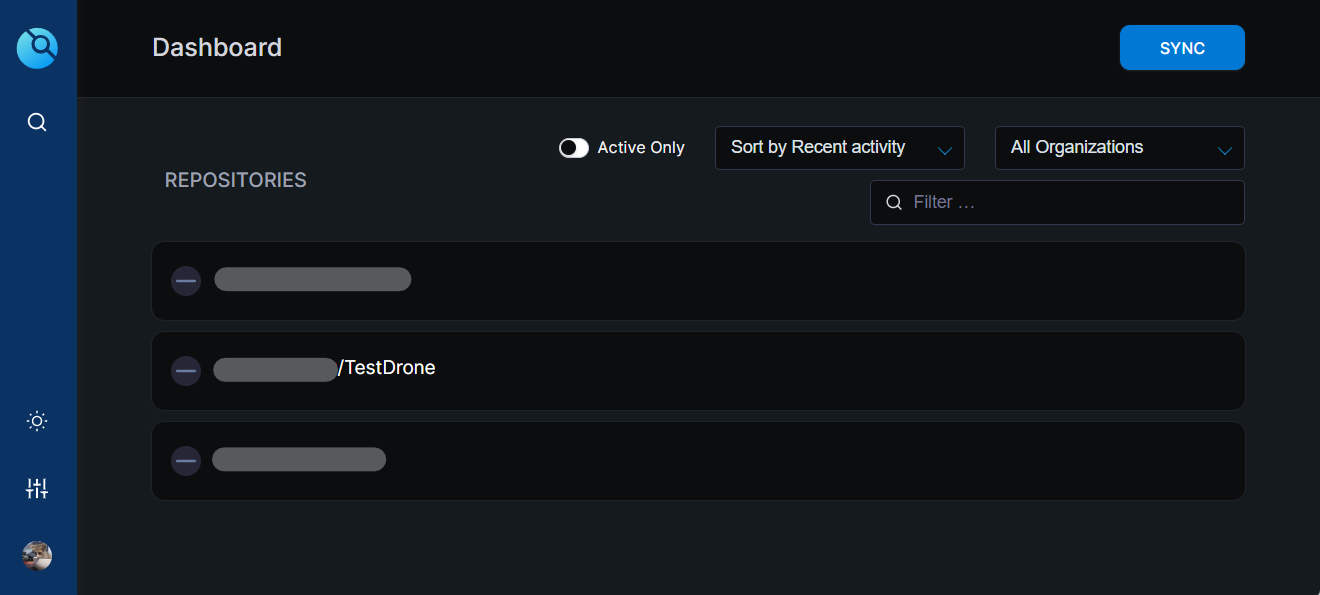
Task: Click the SYNC button
Action: click(x=1182, y=48)
